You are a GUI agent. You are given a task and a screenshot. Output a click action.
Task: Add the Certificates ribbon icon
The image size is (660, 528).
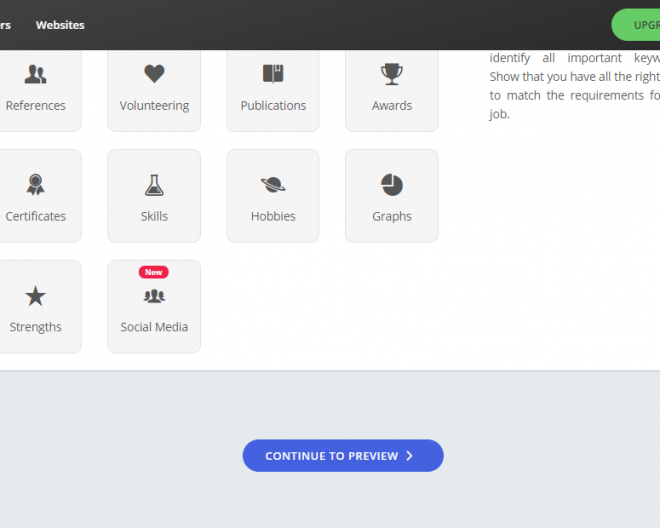35,184
